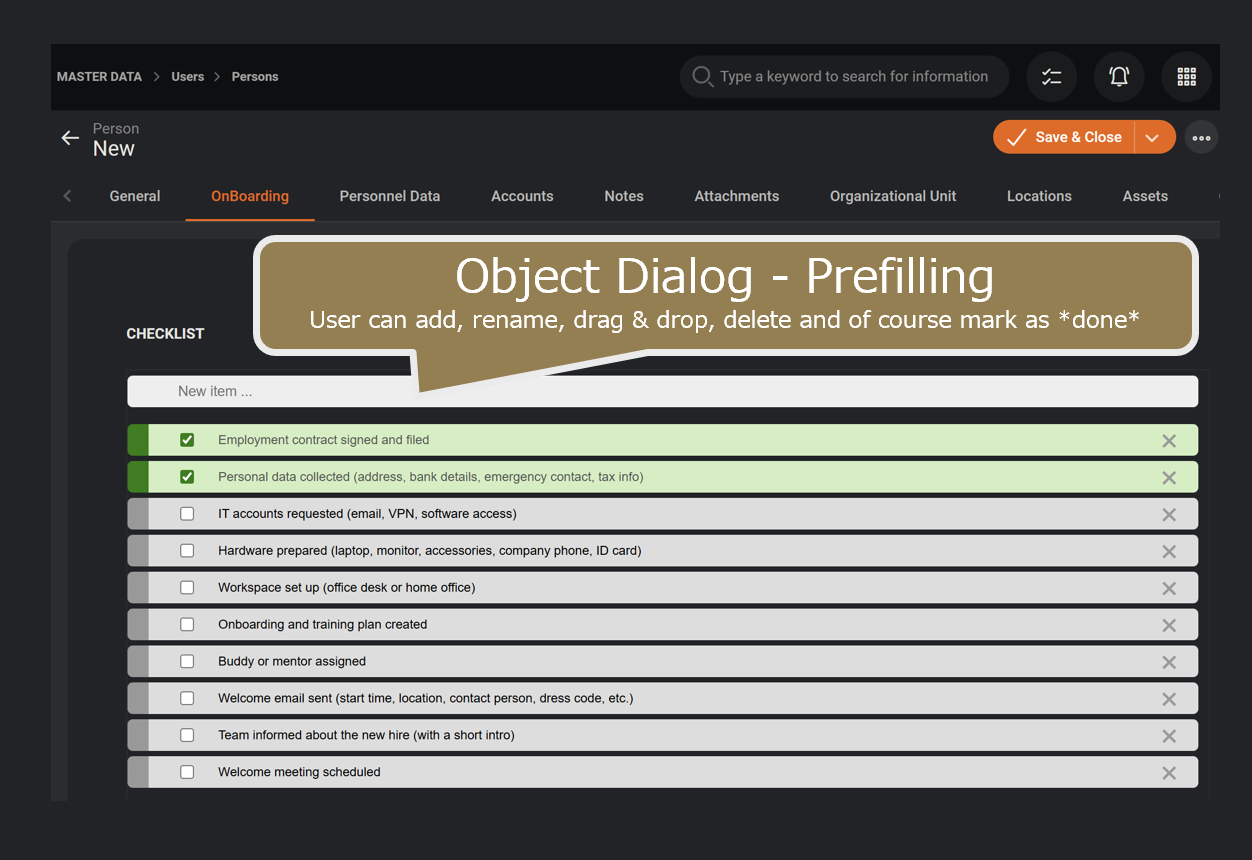Open the Personnel Data tab
The height and width of the screenshot is (860, 1252).
click(390, 196)
